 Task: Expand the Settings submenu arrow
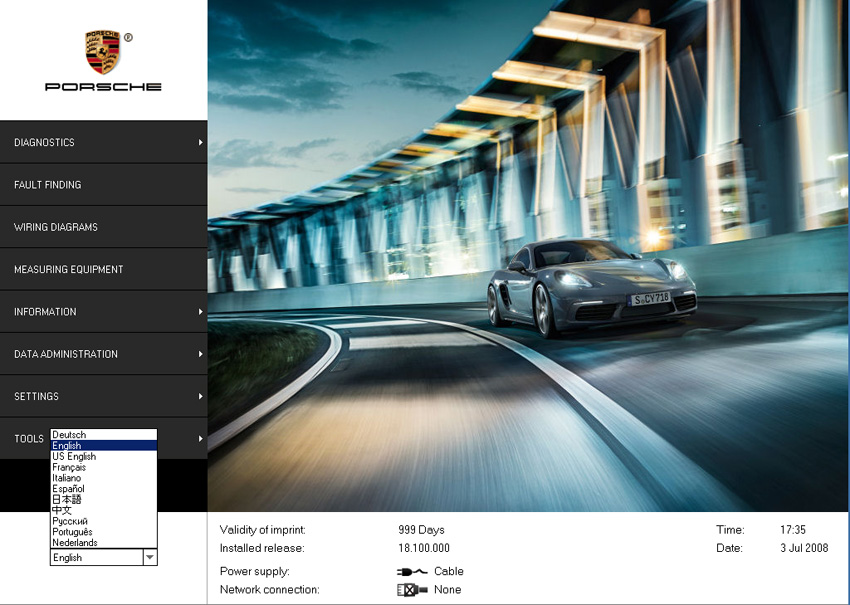201,396
